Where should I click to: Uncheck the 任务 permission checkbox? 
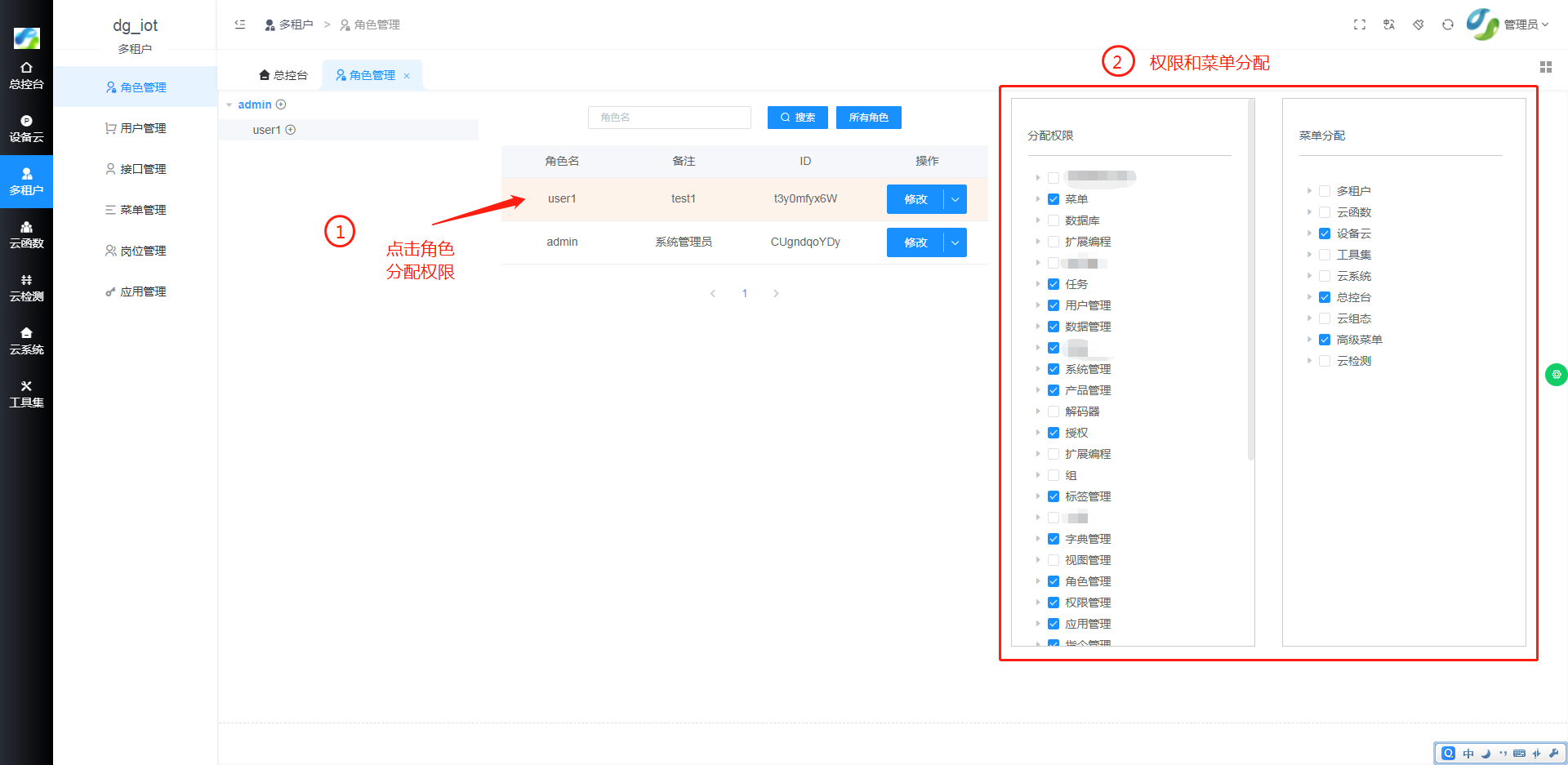[1053, 284]
